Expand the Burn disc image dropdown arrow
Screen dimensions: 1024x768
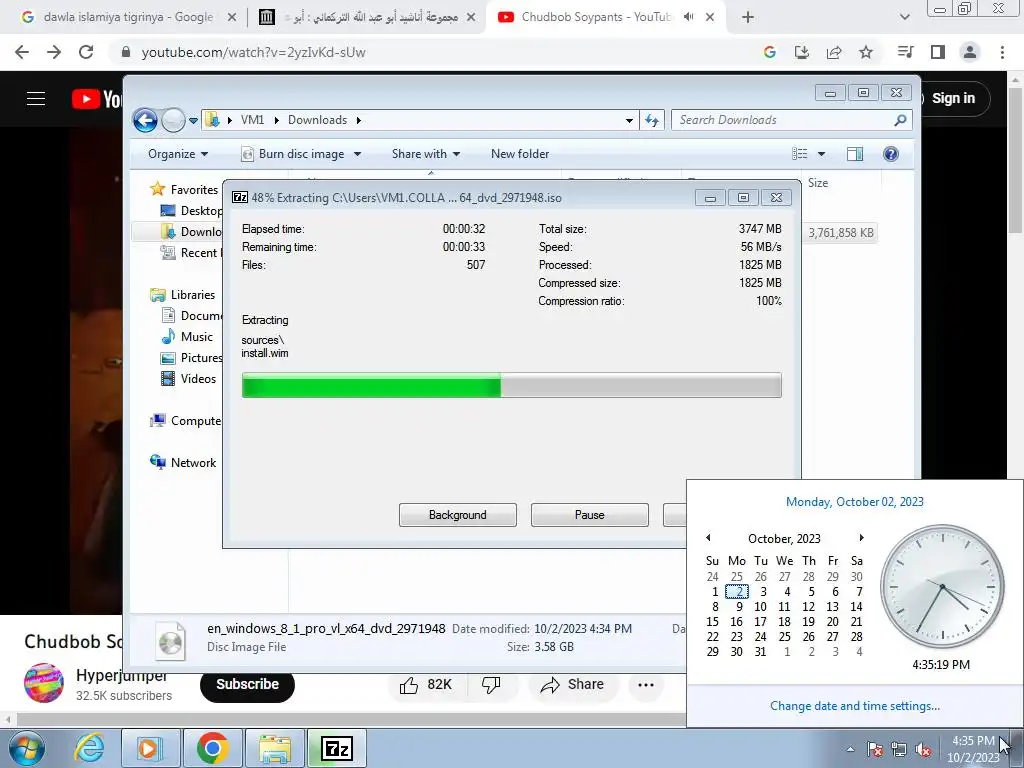click(357, 154)
